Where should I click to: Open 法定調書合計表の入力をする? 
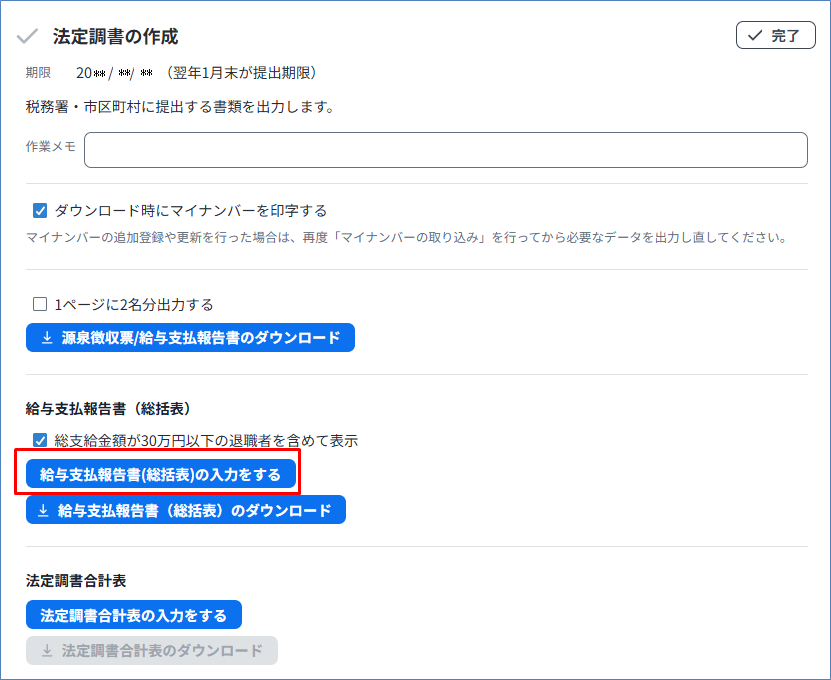tap(133, 614)
